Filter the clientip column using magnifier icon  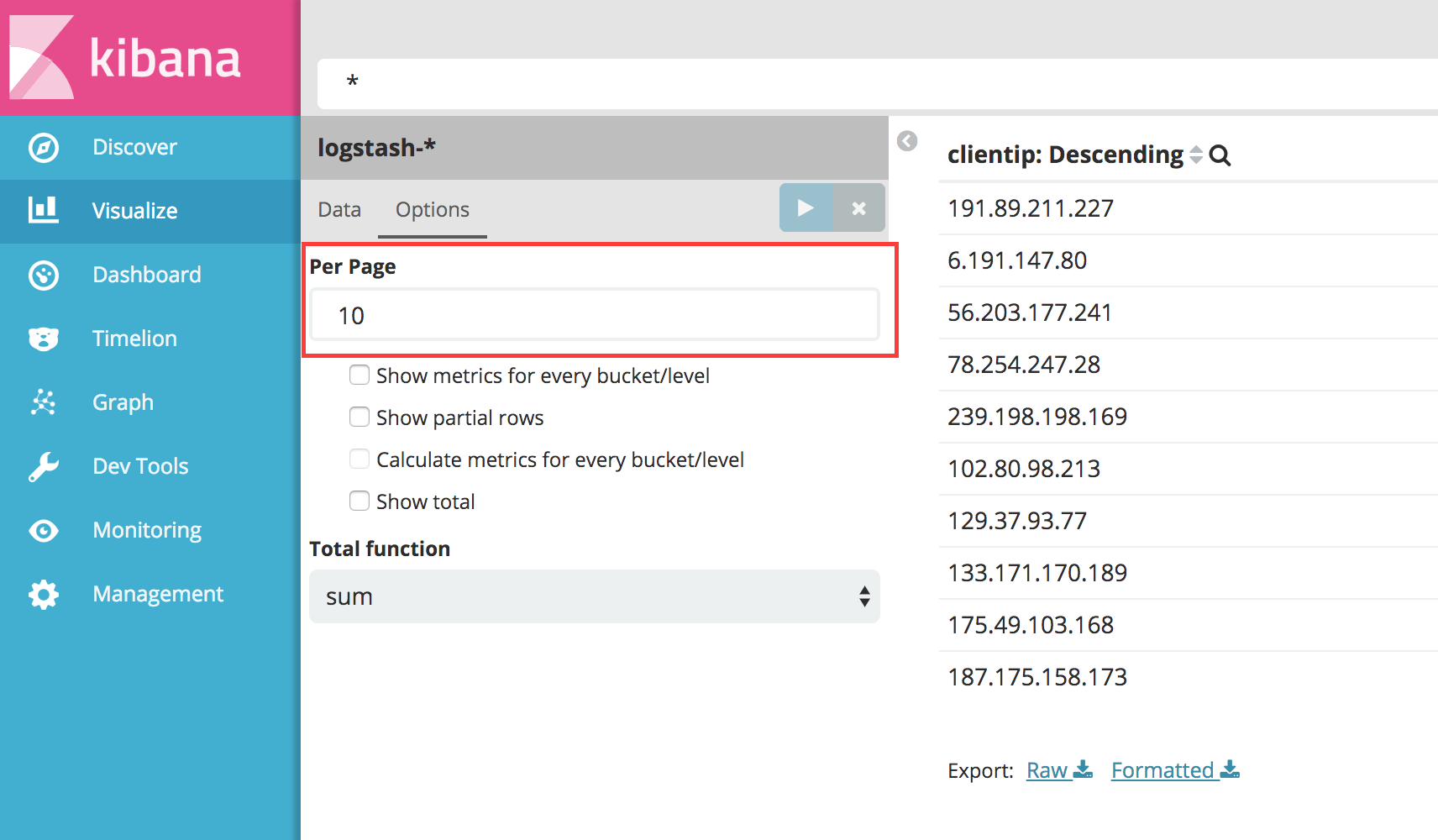(x=1220, y=155)
